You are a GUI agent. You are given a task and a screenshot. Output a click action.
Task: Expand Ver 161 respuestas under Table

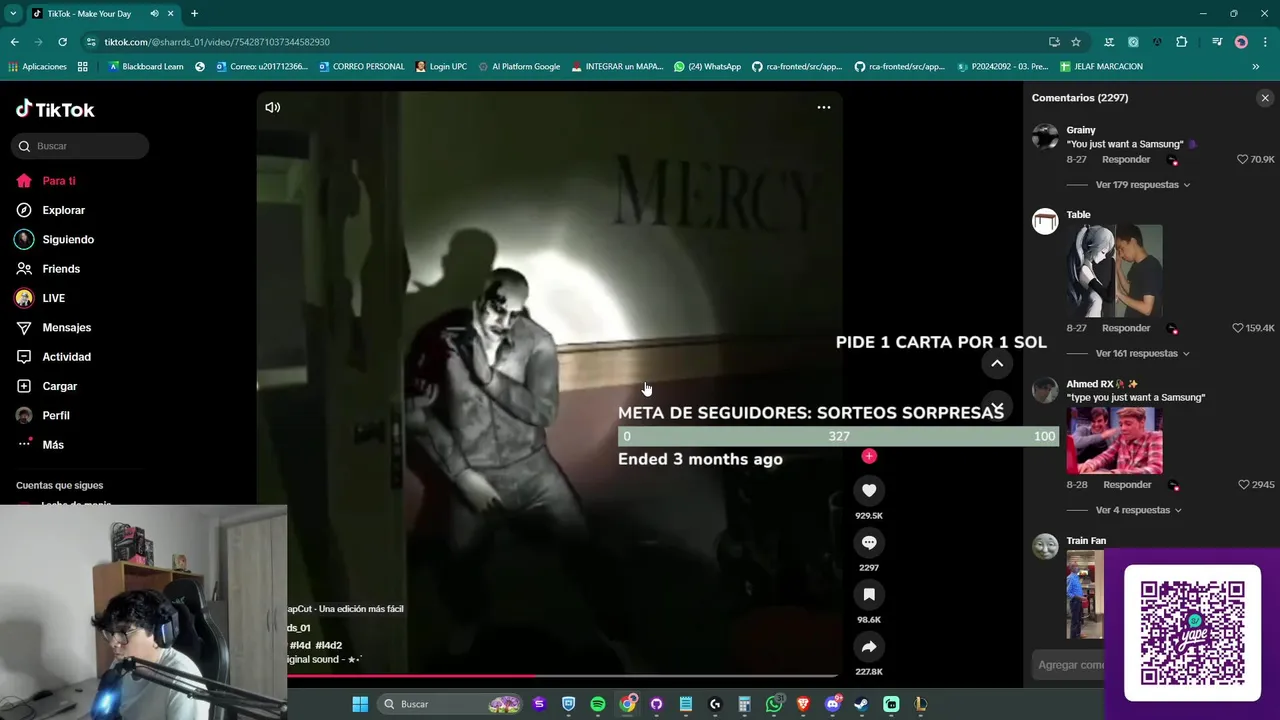click(x=1143, y=353)
